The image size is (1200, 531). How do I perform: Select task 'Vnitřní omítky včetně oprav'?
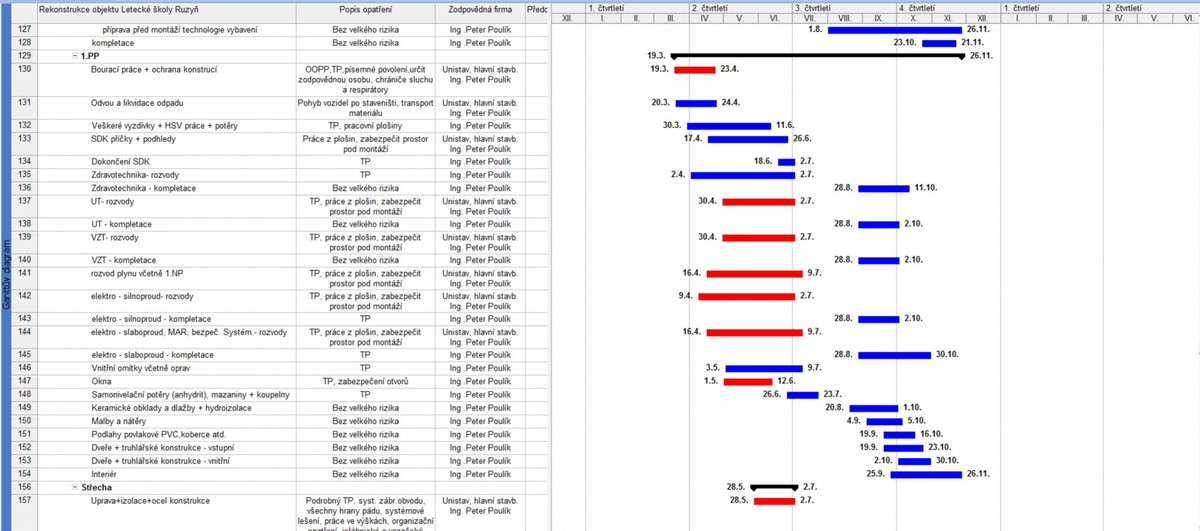tap(139, 368)
